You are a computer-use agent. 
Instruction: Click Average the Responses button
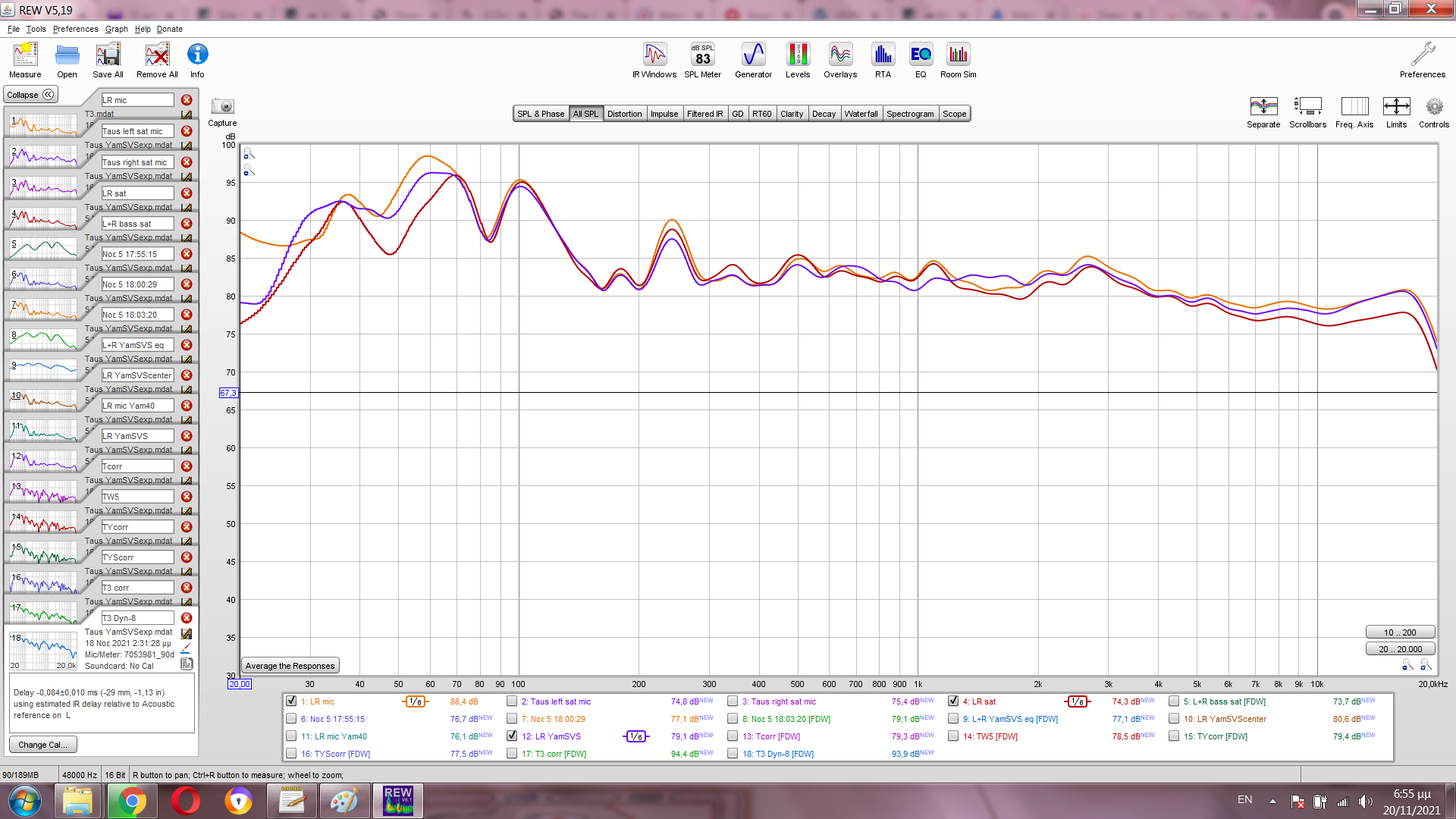[x=290, y=666]
